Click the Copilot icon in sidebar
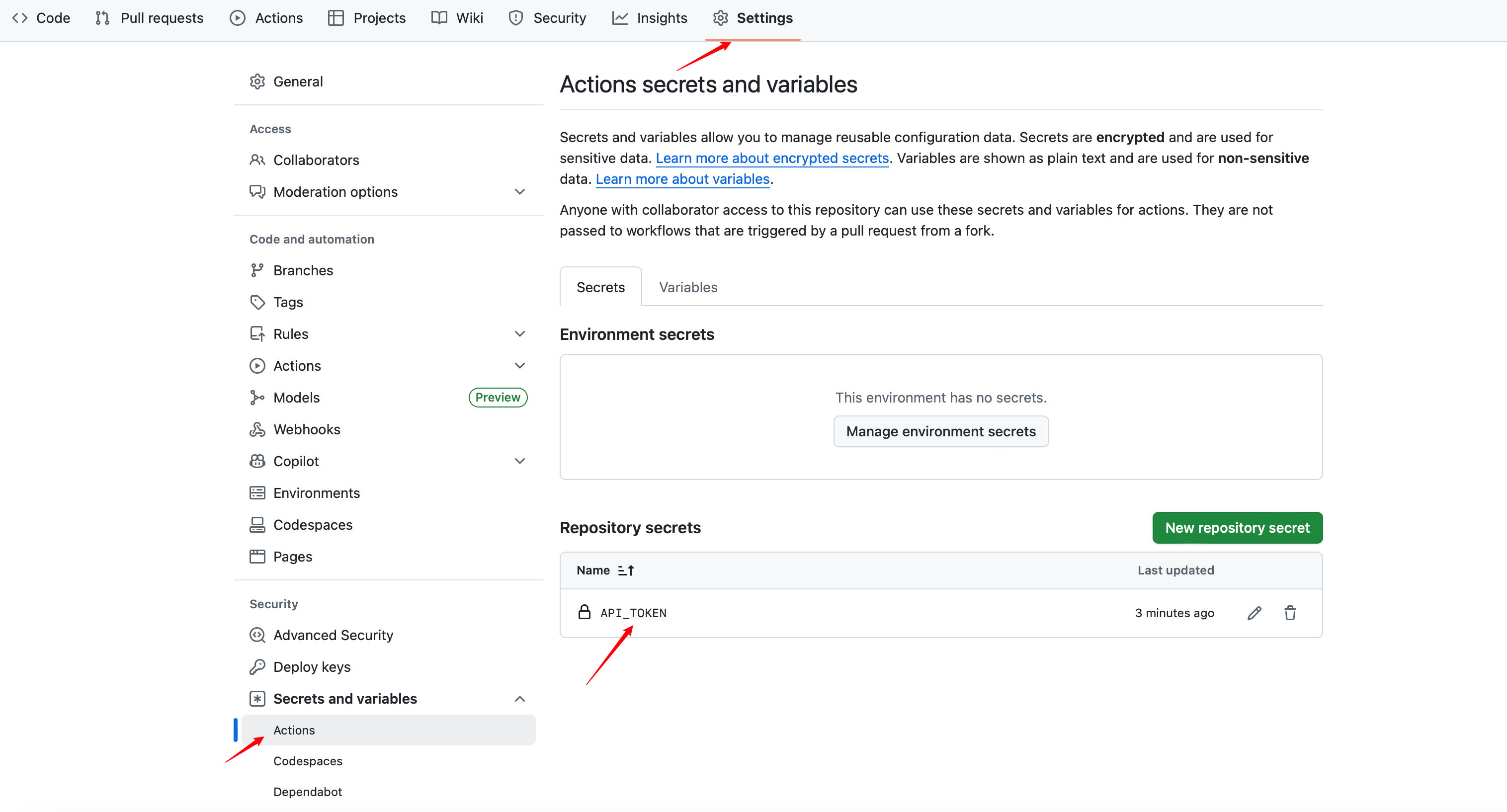This screenshot has height=812, width=1507. coord(257,461)
